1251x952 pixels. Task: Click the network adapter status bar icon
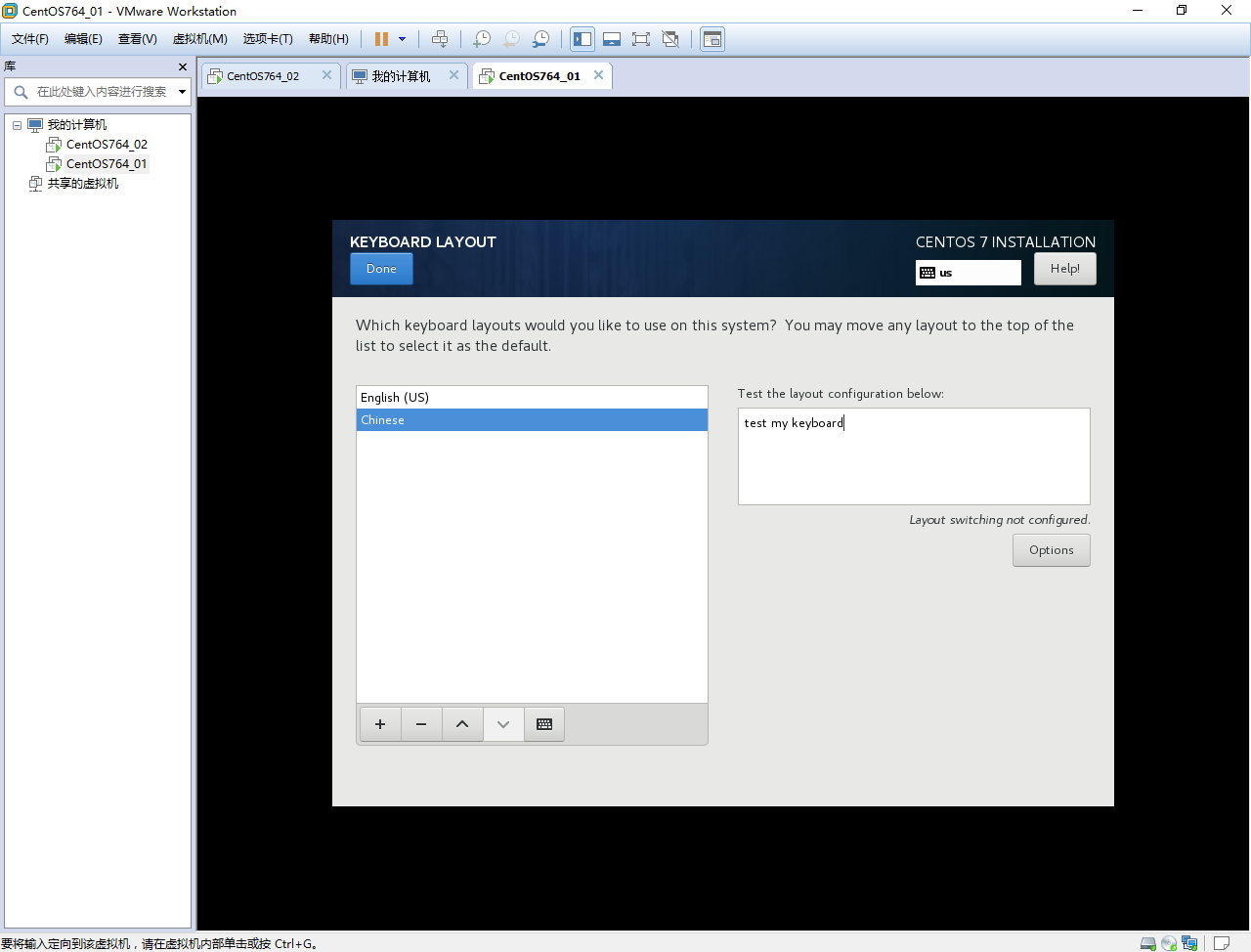pyautogui.click(x=1189, y=943)
